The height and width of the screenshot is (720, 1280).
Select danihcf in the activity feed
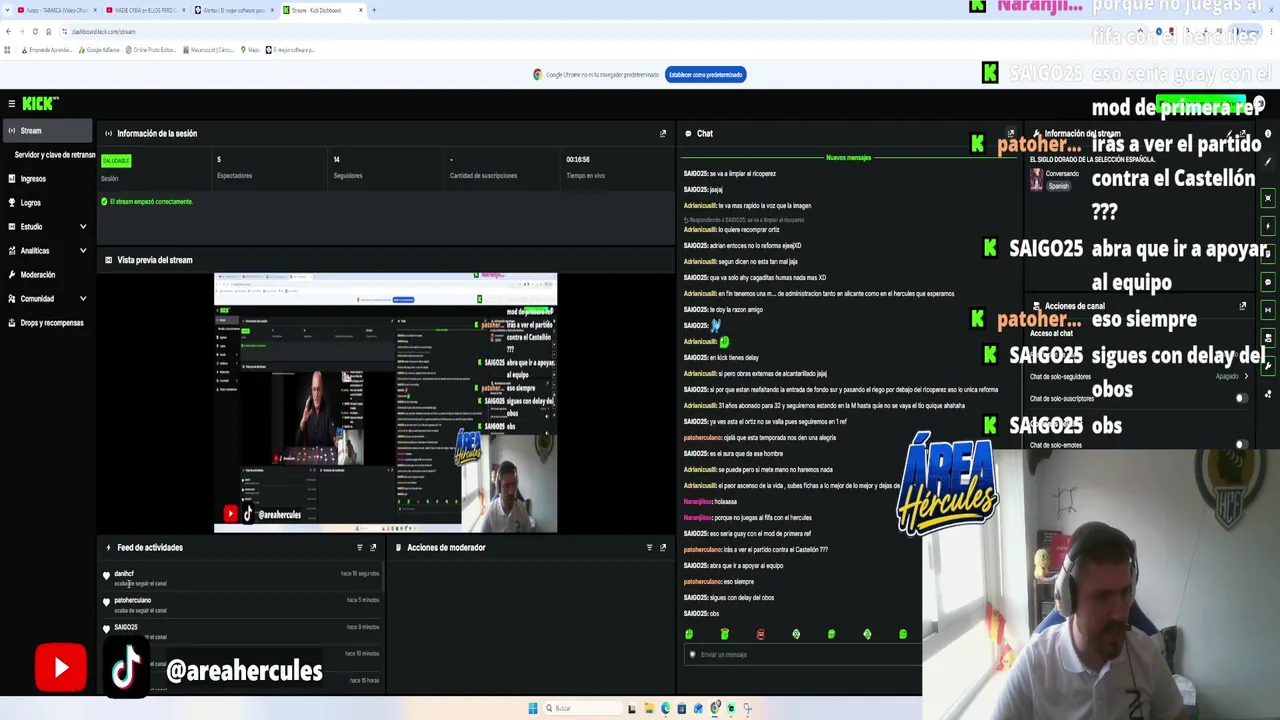point(124,574)
